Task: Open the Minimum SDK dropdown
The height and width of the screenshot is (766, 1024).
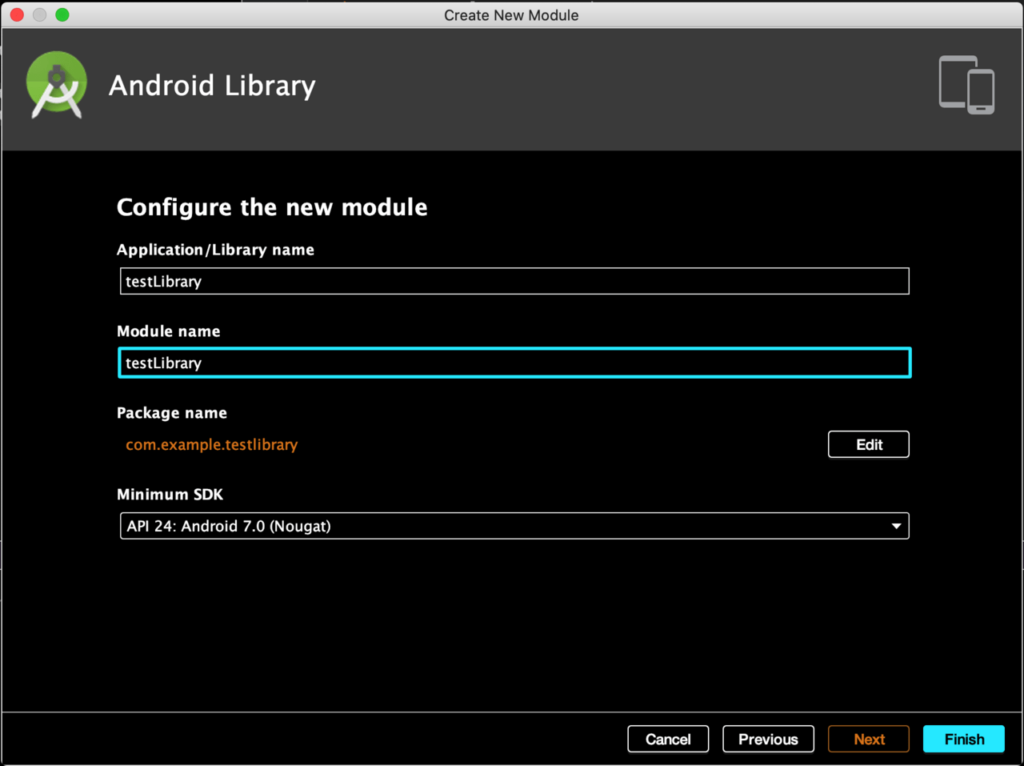Action: pyautogui.click(x=515, y=526)
